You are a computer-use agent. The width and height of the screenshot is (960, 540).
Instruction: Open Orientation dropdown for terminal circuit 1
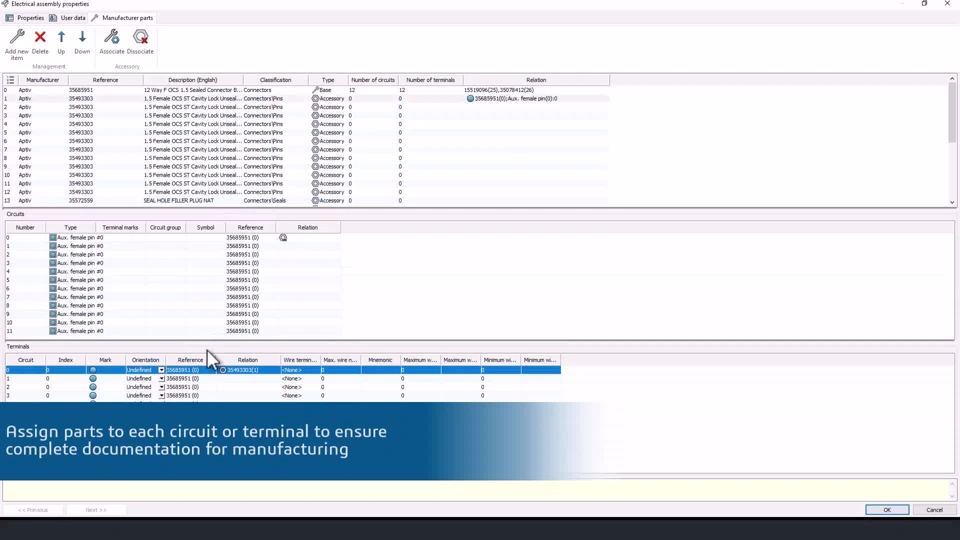[x=162, y=379]
